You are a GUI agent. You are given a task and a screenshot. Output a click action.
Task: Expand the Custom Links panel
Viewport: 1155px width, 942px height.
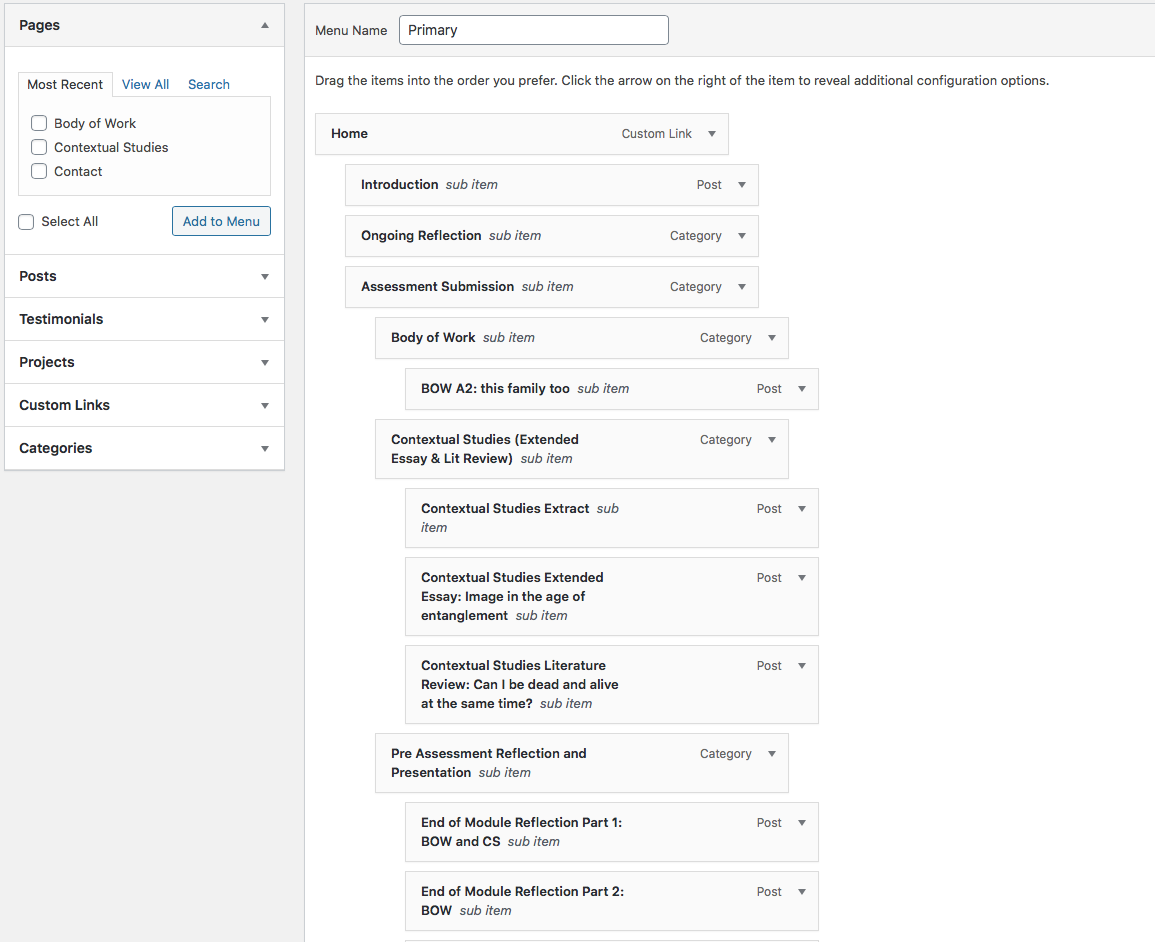[x=144, y=405]
